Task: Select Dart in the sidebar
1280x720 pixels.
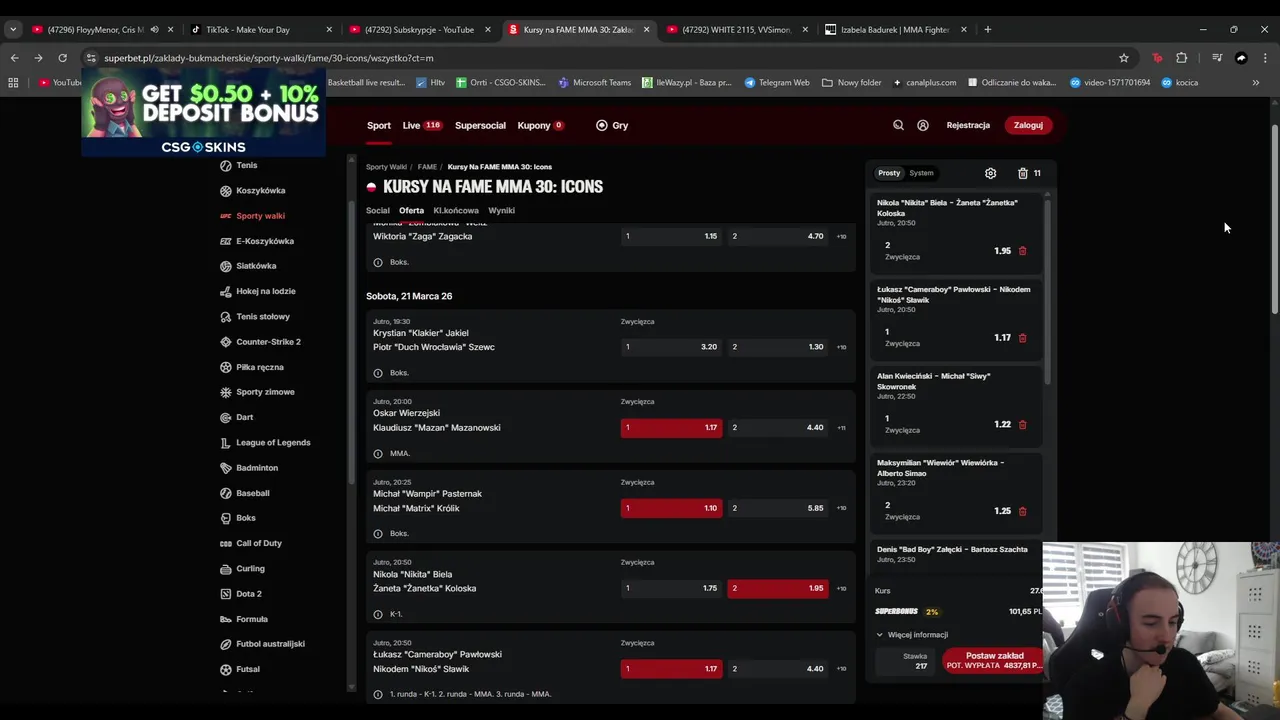Action: pyautogui.click(x=244, y=417)
